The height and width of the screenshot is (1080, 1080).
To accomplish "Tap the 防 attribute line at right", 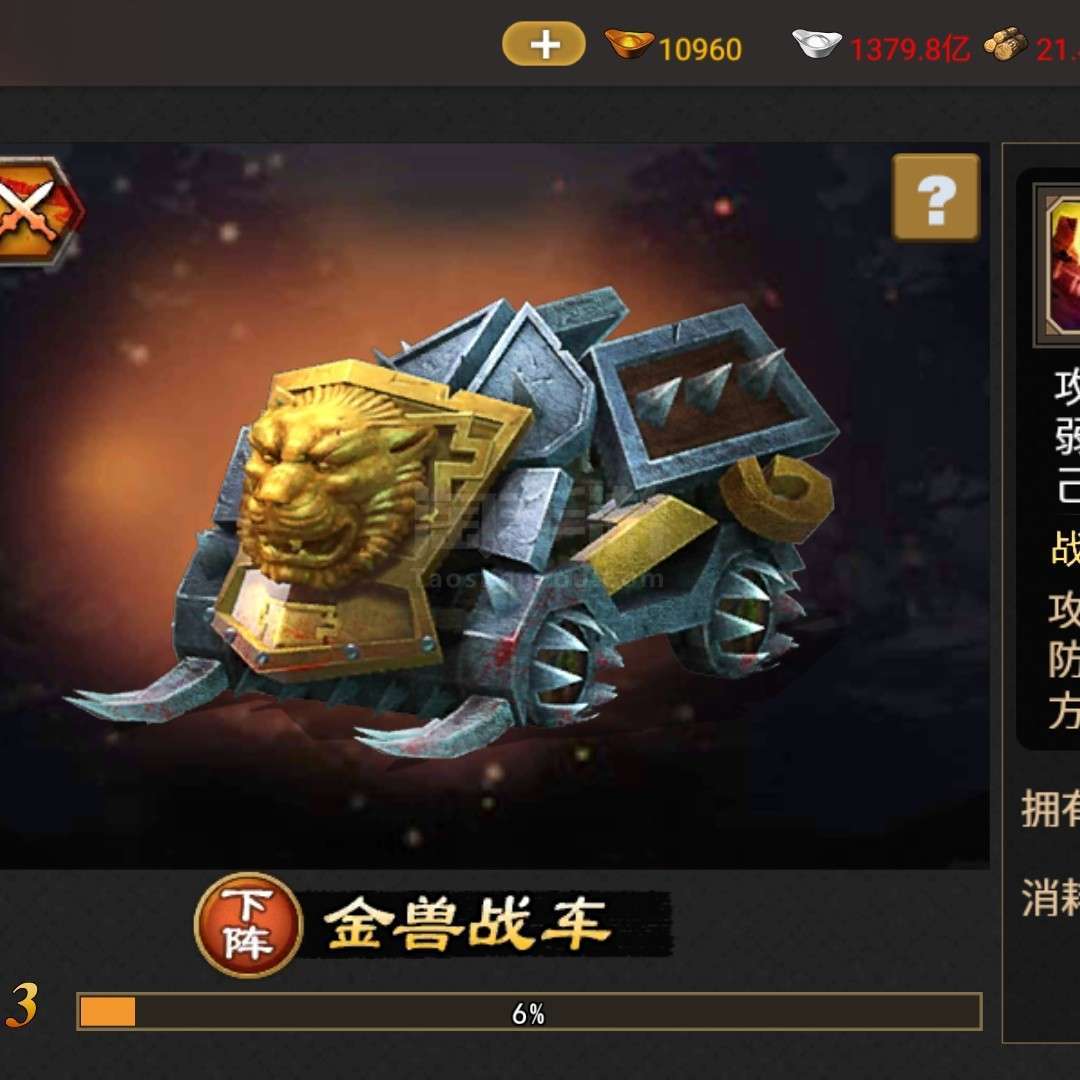I will pos(1064,661).
